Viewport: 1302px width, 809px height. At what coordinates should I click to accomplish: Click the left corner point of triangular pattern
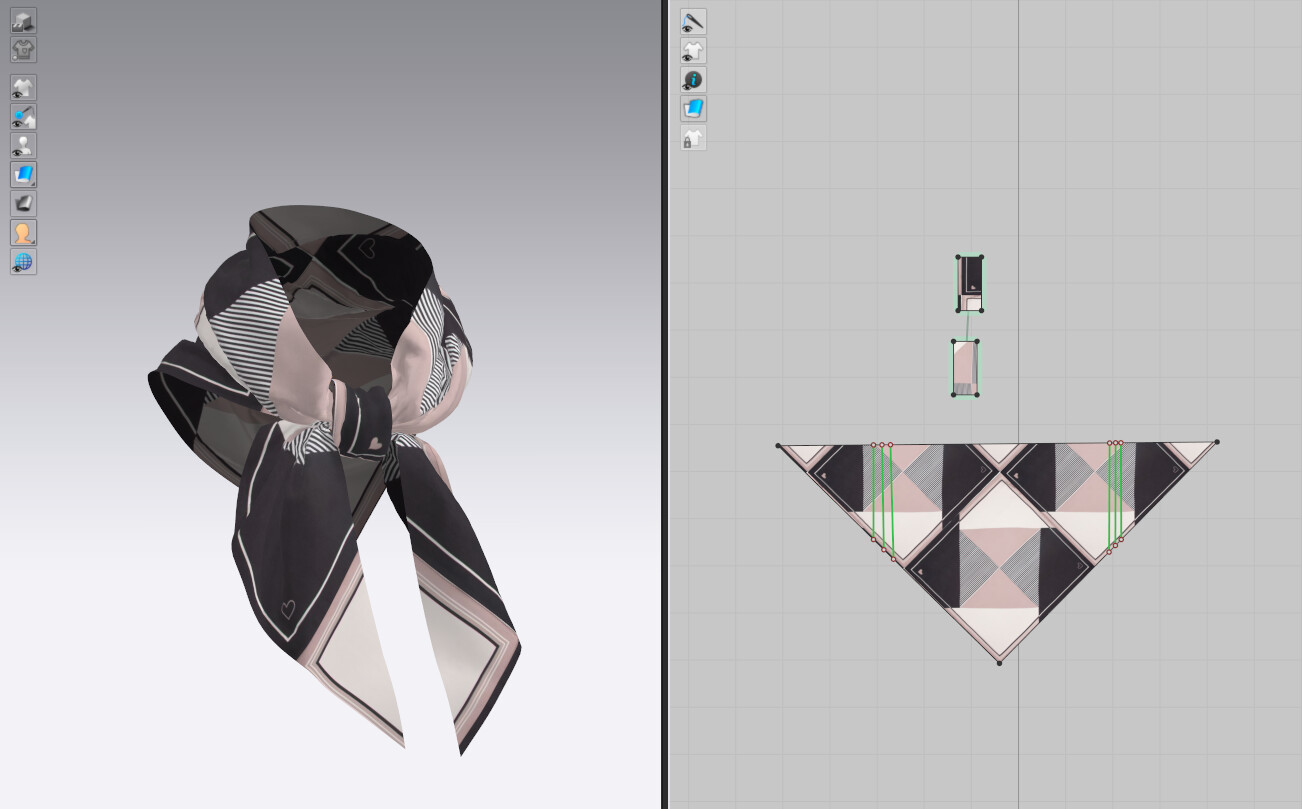click(778, 445)
